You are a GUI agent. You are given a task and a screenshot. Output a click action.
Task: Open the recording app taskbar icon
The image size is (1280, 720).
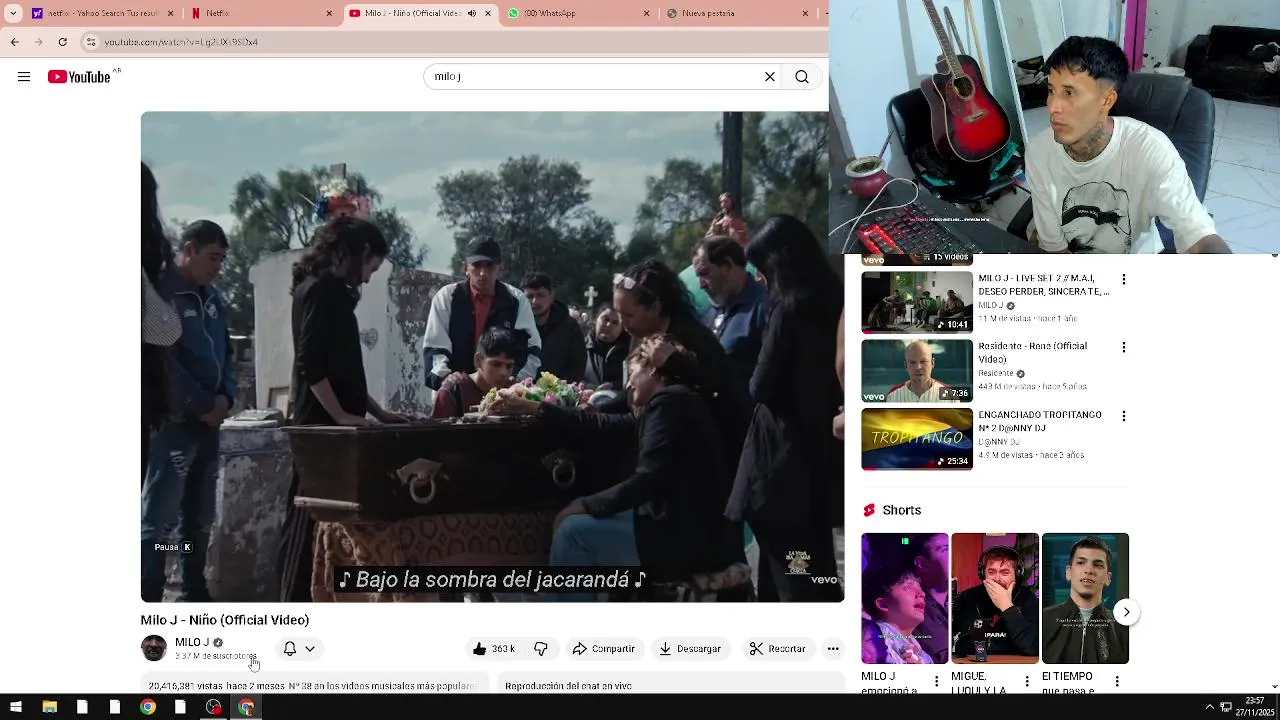point(213,707)
